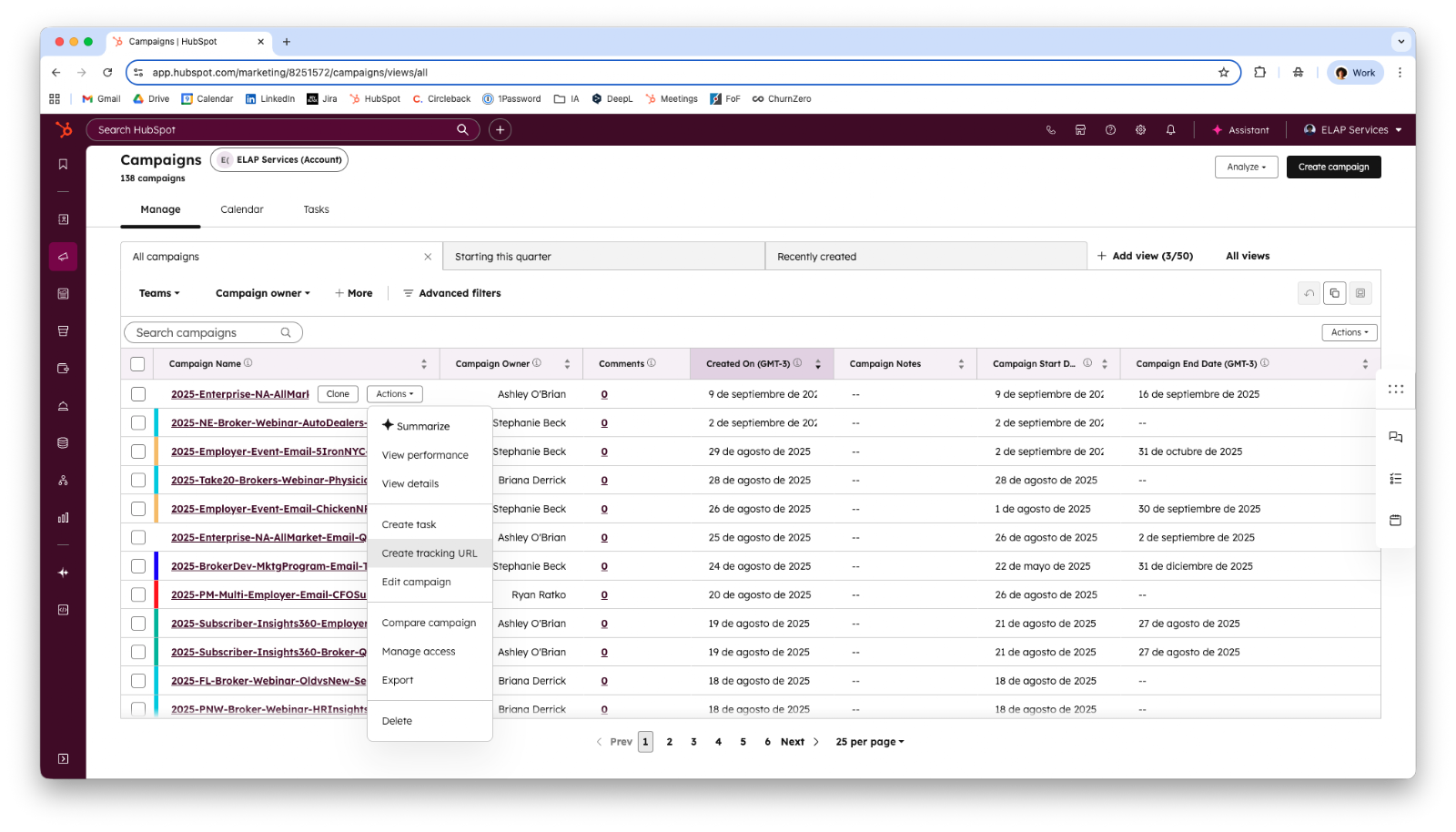Image resolution: width=1456 pixels, height=832 pixels.
Task: Click the undo view changes icon
Action: tap(1309, 293)
